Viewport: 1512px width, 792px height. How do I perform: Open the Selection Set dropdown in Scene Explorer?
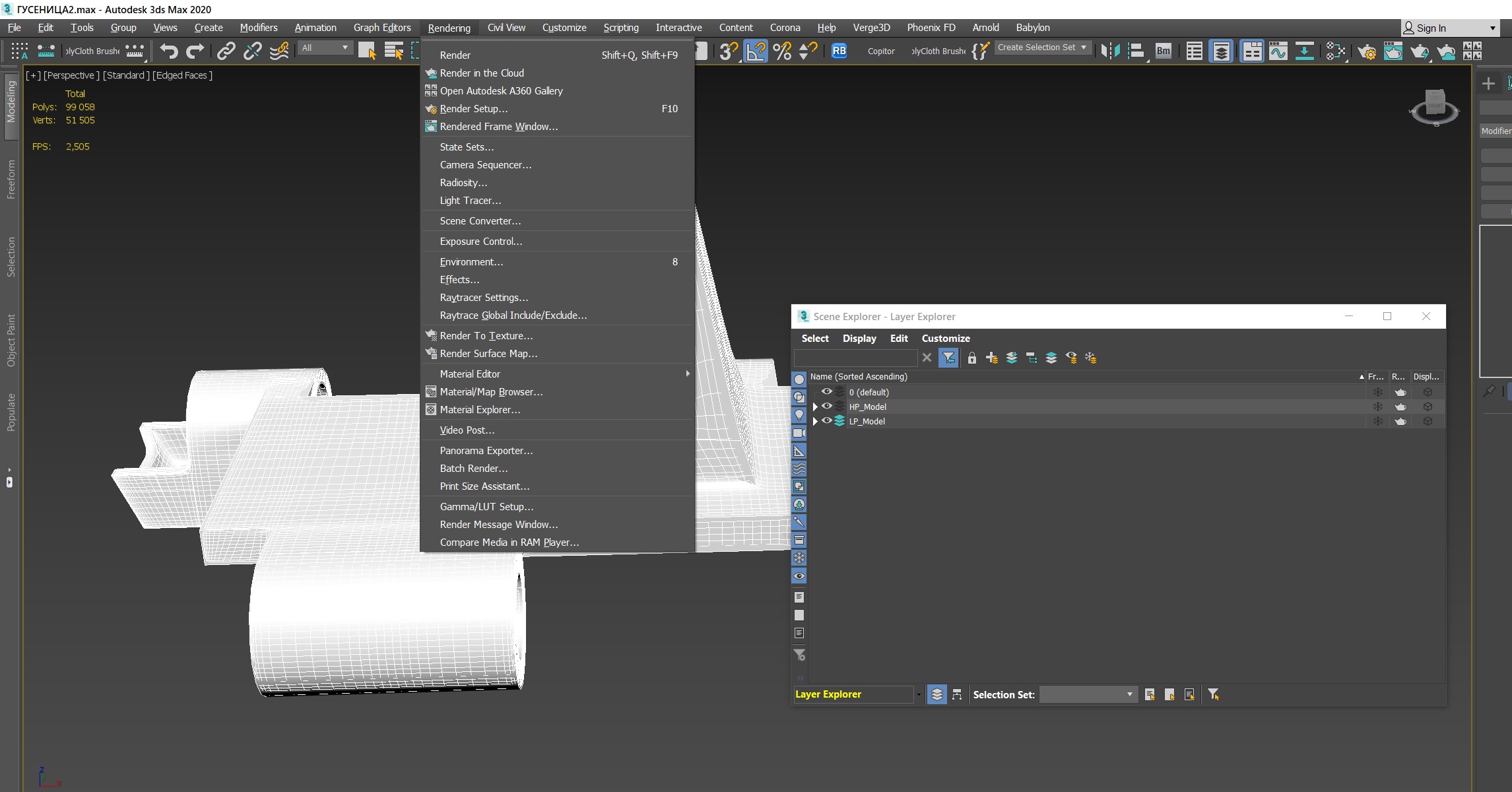[x=1088, y=694]
